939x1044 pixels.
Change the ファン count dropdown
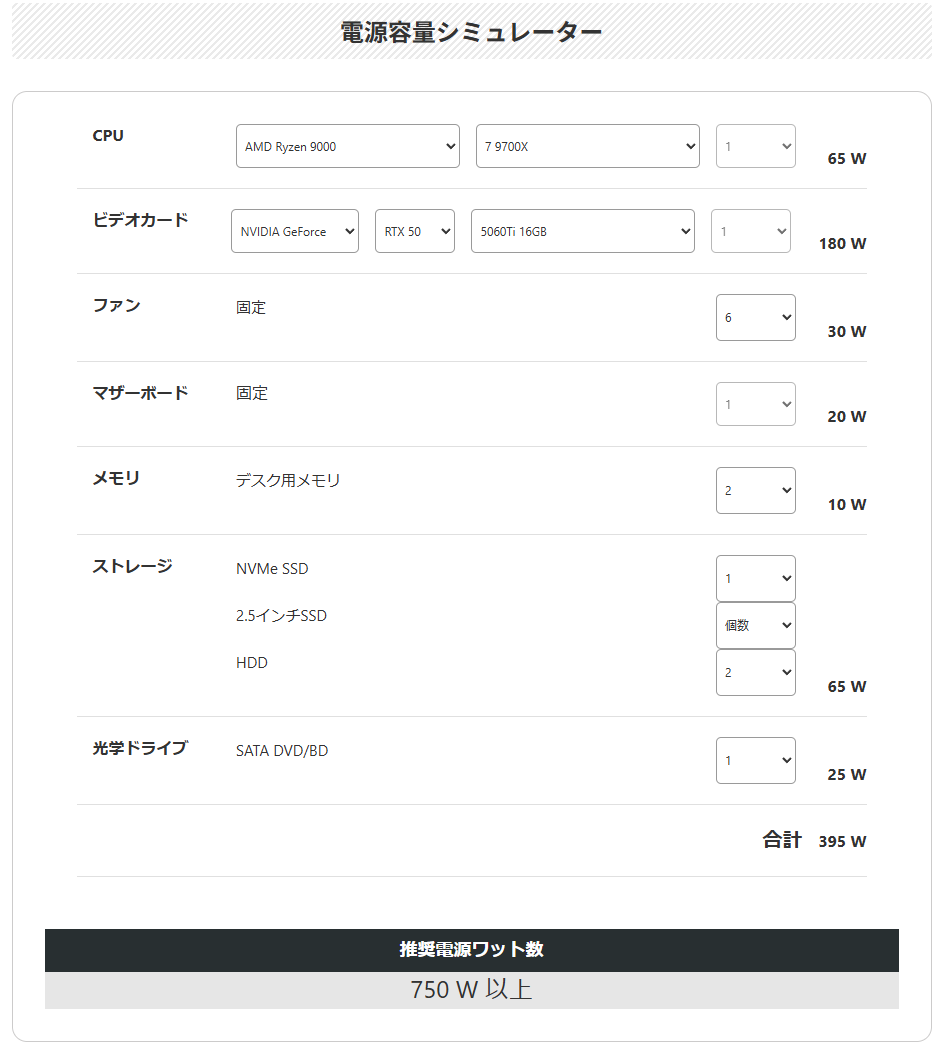(x=755, y=317)
